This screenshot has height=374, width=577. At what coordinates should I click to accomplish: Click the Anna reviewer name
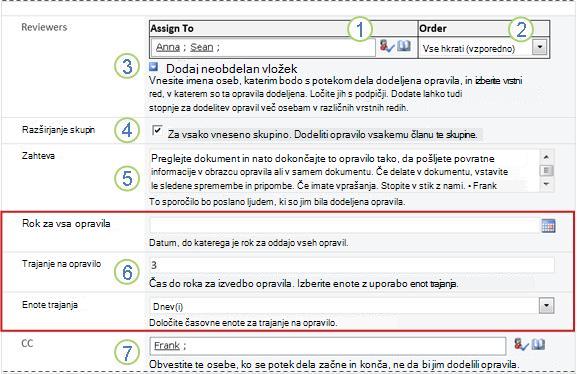tap(168, 47)
